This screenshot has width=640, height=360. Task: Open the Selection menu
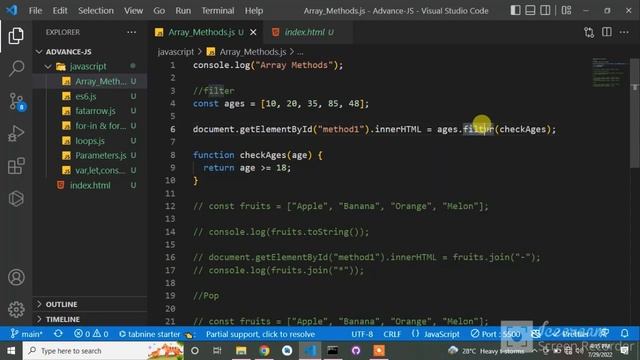pos(96,11)
